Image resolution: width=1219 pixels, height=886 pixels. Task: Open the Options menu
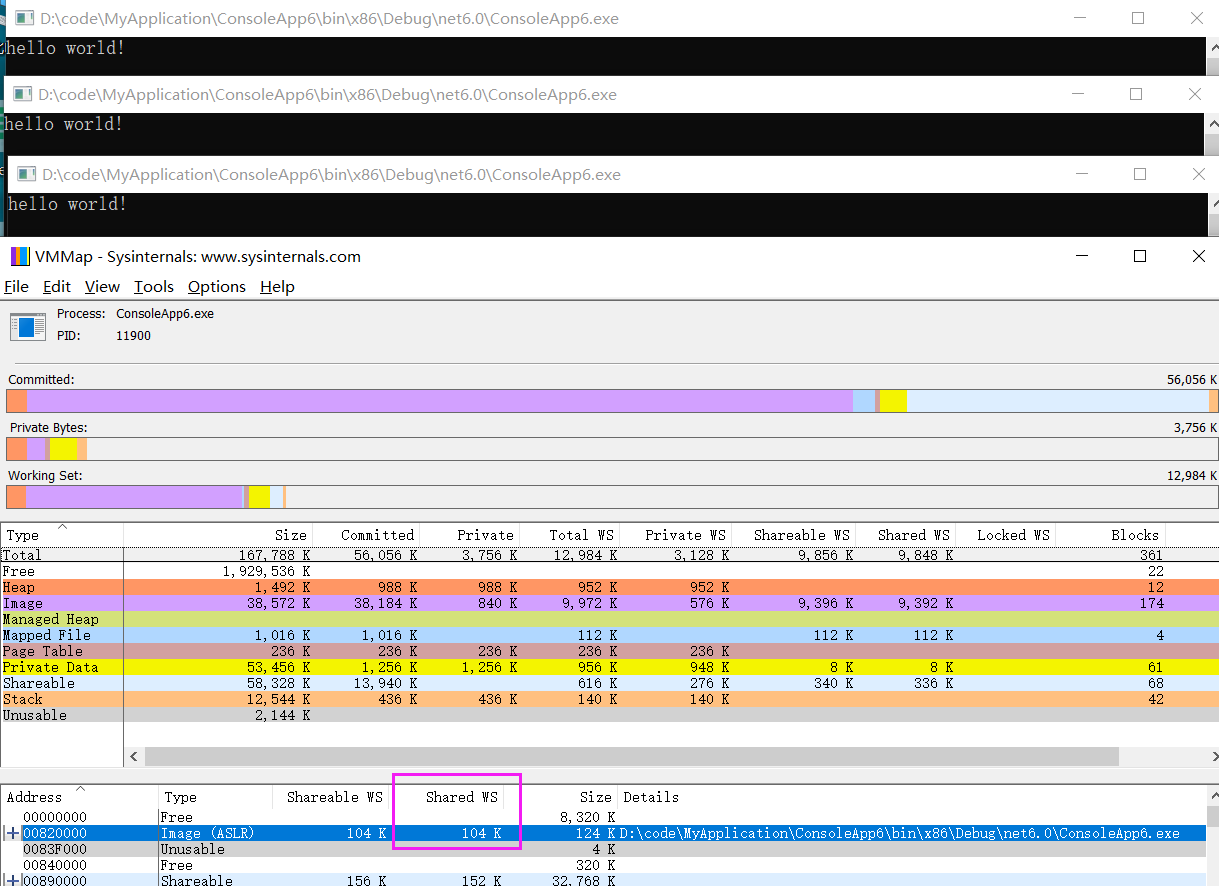(217, 287)
